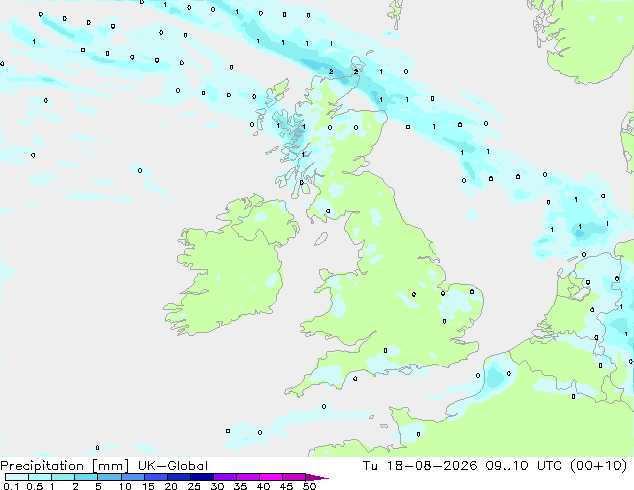The image size is (634, 490).
Task: Click the 0.1 to 0.5 mm legend swatch
Action: click(17, 477)
